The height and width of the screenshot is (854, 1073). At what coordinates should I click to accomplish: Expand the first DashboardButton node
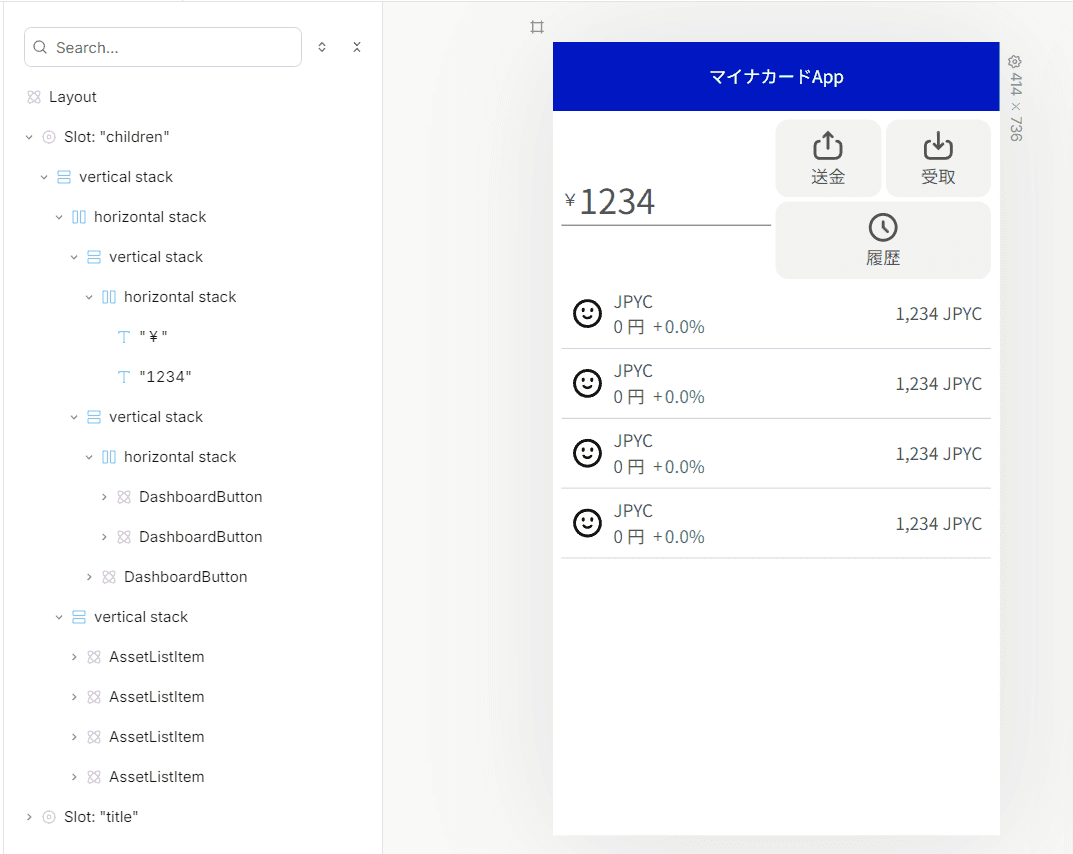[104, 497]
